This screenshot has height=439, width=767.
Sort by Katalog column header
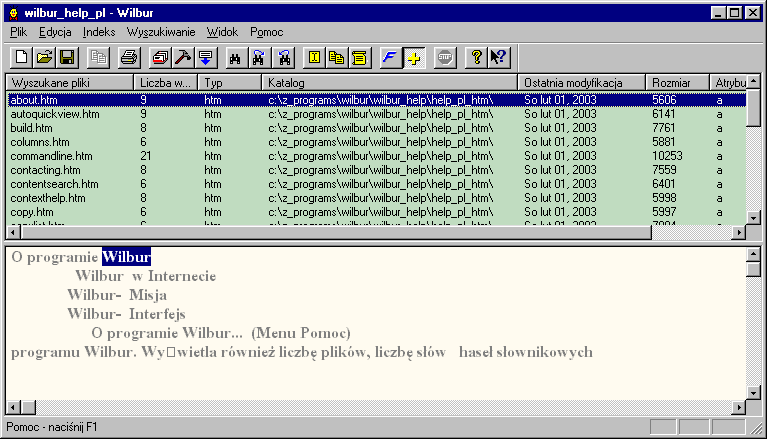[390, 83]
